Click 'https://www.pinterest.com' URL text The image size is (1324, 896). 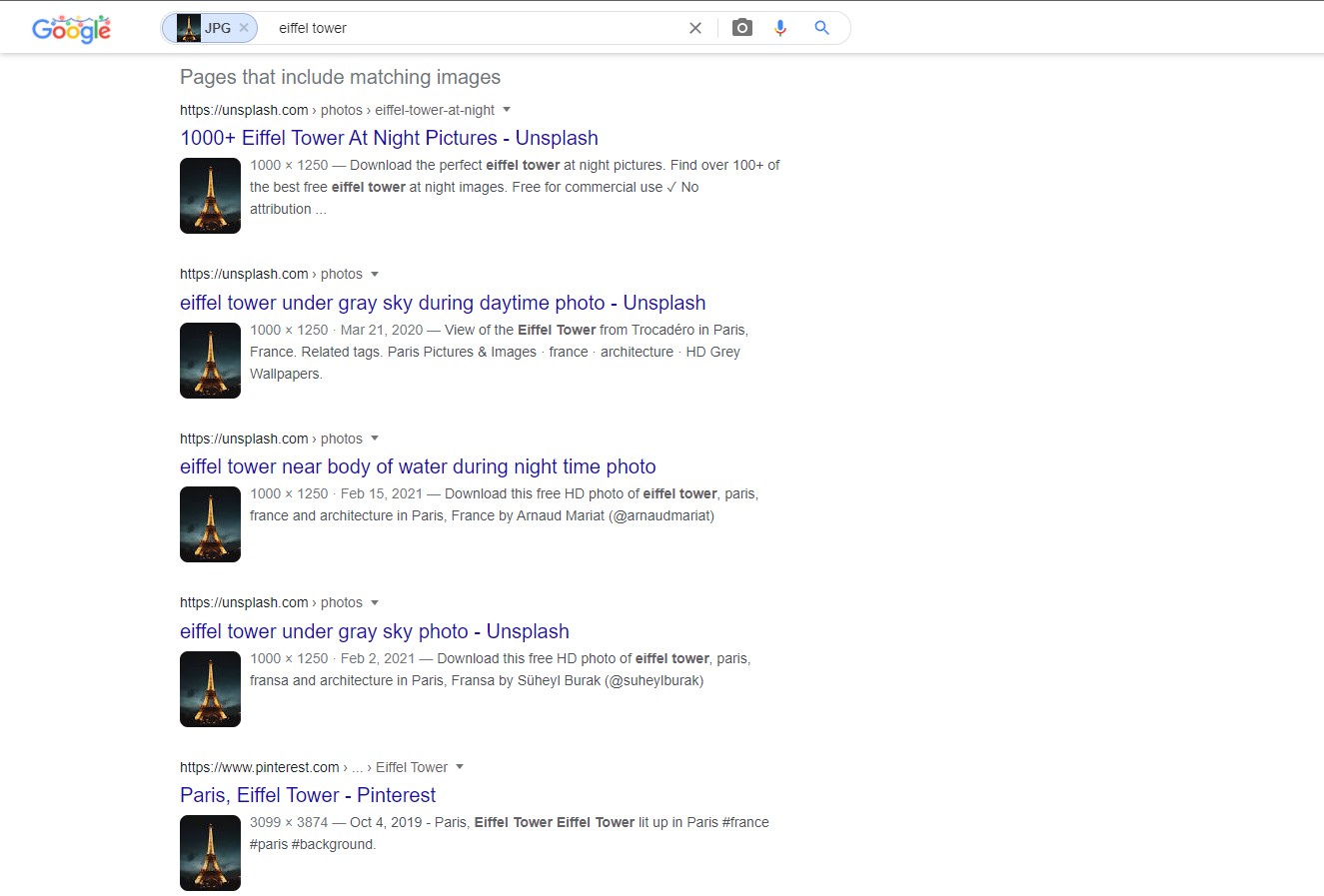260,767
